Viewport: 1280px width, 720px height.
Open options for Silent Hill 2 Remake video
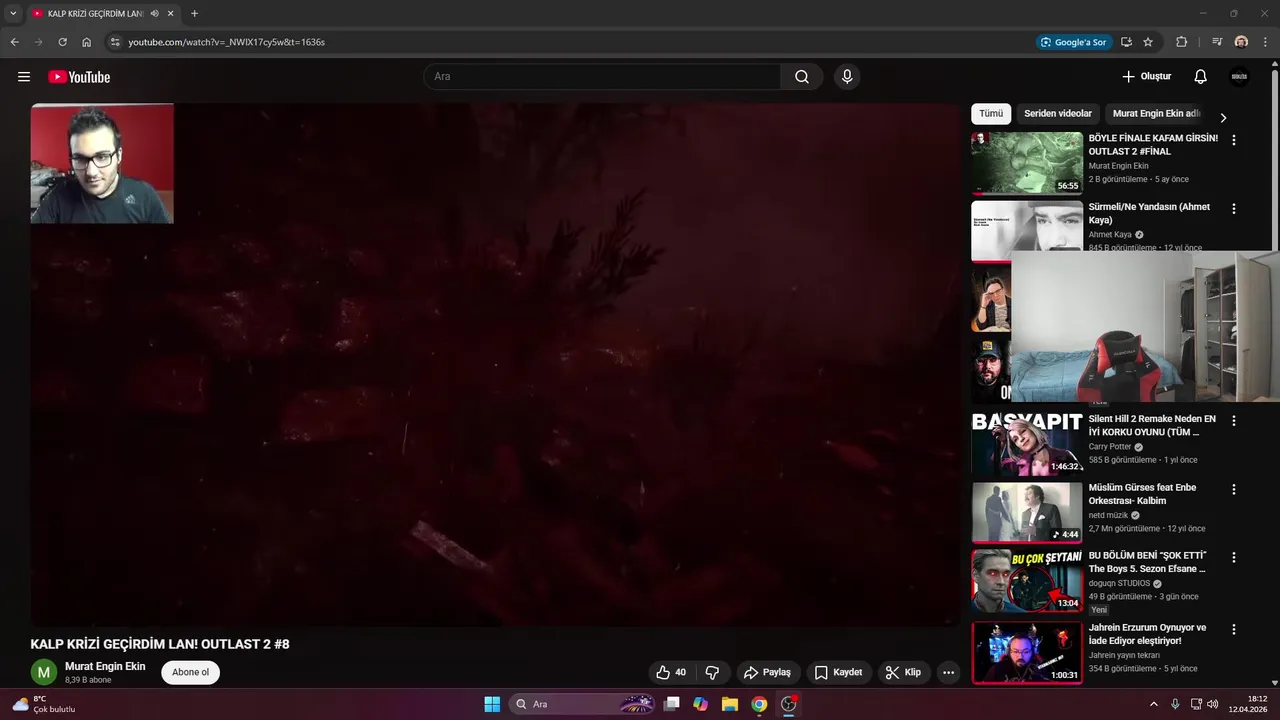tap(1234, 421)
